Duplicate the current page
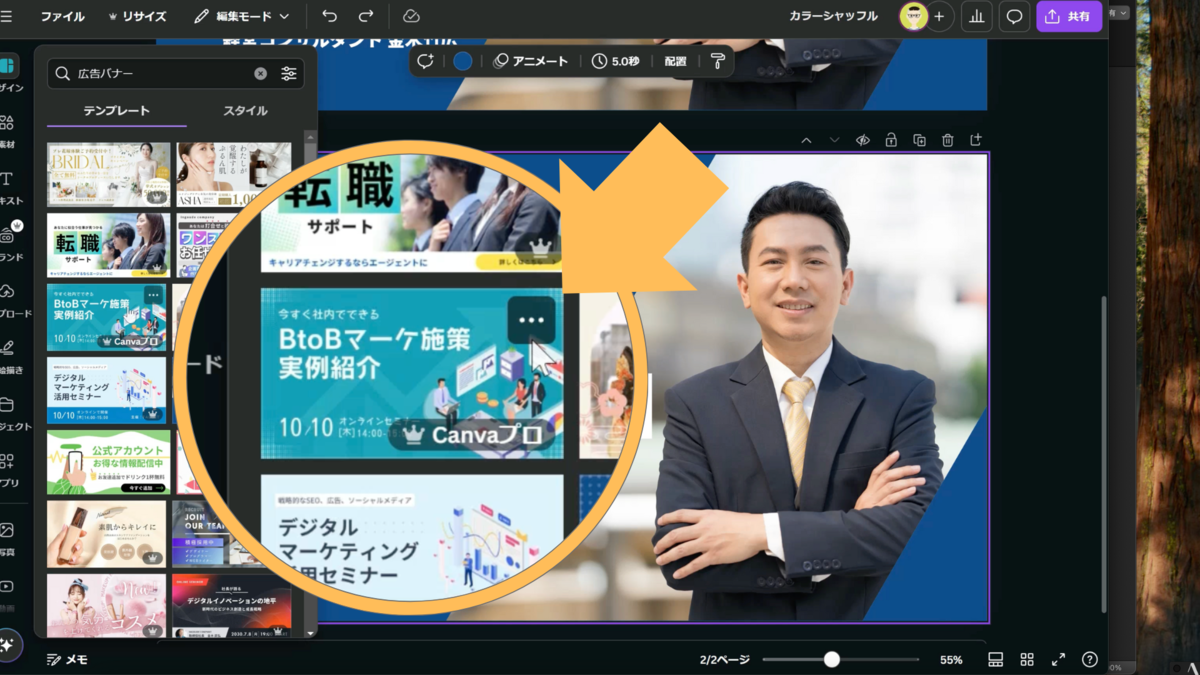Image resolution: width=1200 pixels, height=675 pixels. [x=919, y=141]
